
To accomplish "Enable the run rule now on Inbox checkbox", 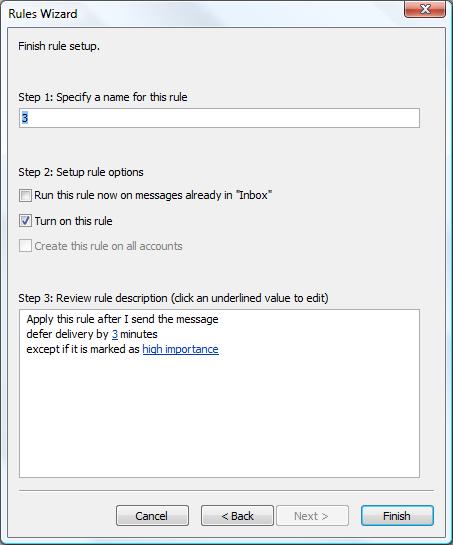I will [x=25, y=195].
